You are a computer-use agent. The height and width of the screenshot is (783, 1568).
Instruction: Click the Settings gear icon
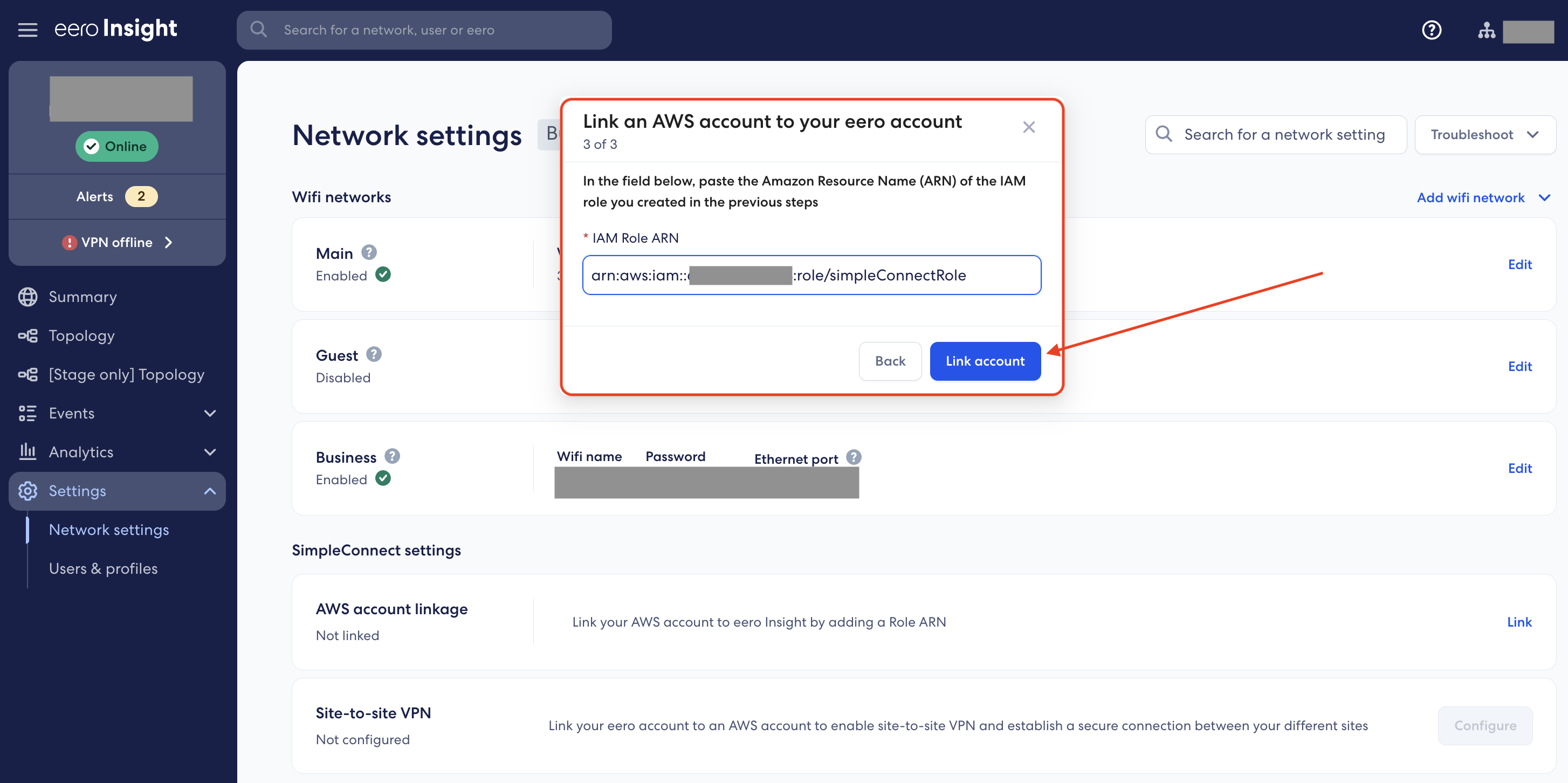click(27, 491)
